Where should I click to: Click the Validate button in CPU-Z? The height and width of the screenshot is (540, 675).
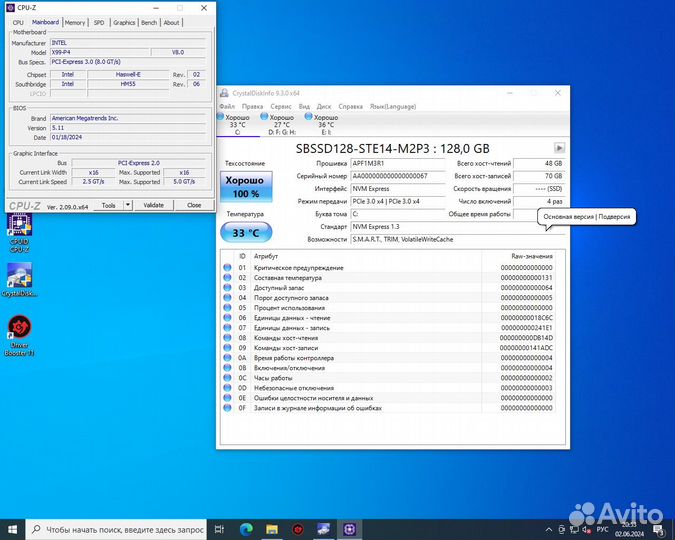pyautogui.click(x=153, y=205)
